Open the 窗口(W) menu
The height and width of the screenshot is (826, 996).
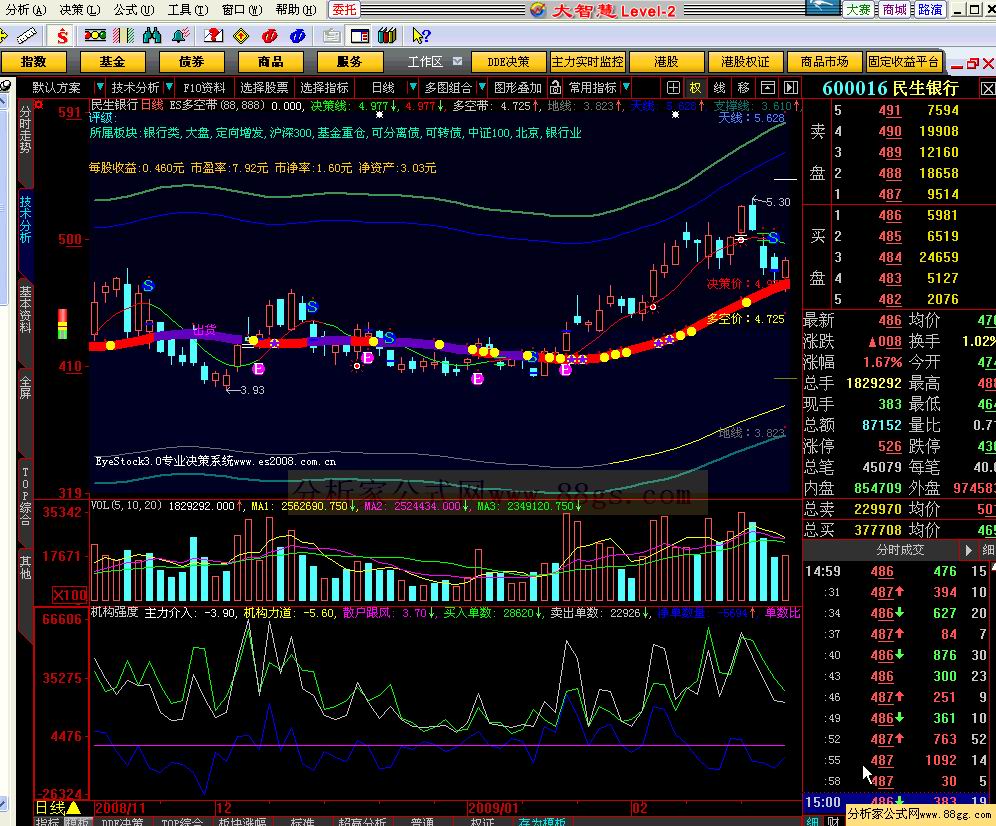click(x=242, y=10)
